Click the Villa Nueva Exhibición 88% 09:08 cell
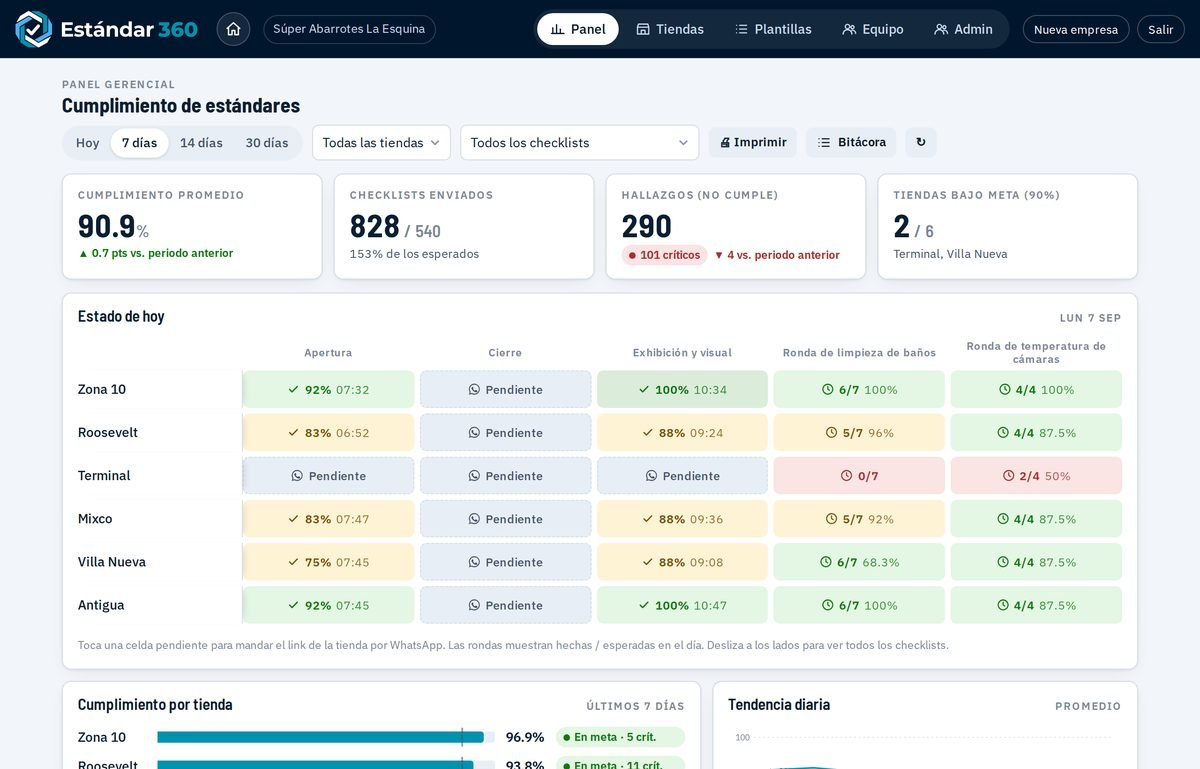Viewport: 1200px width, 769px height. 682,562
